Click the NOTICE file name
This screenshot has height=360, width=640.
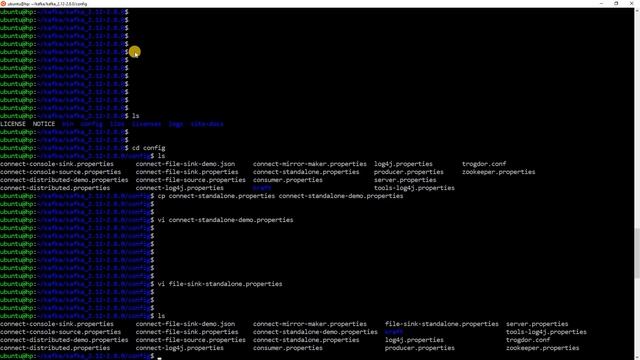pyautogui.click(x=44, y=124)
